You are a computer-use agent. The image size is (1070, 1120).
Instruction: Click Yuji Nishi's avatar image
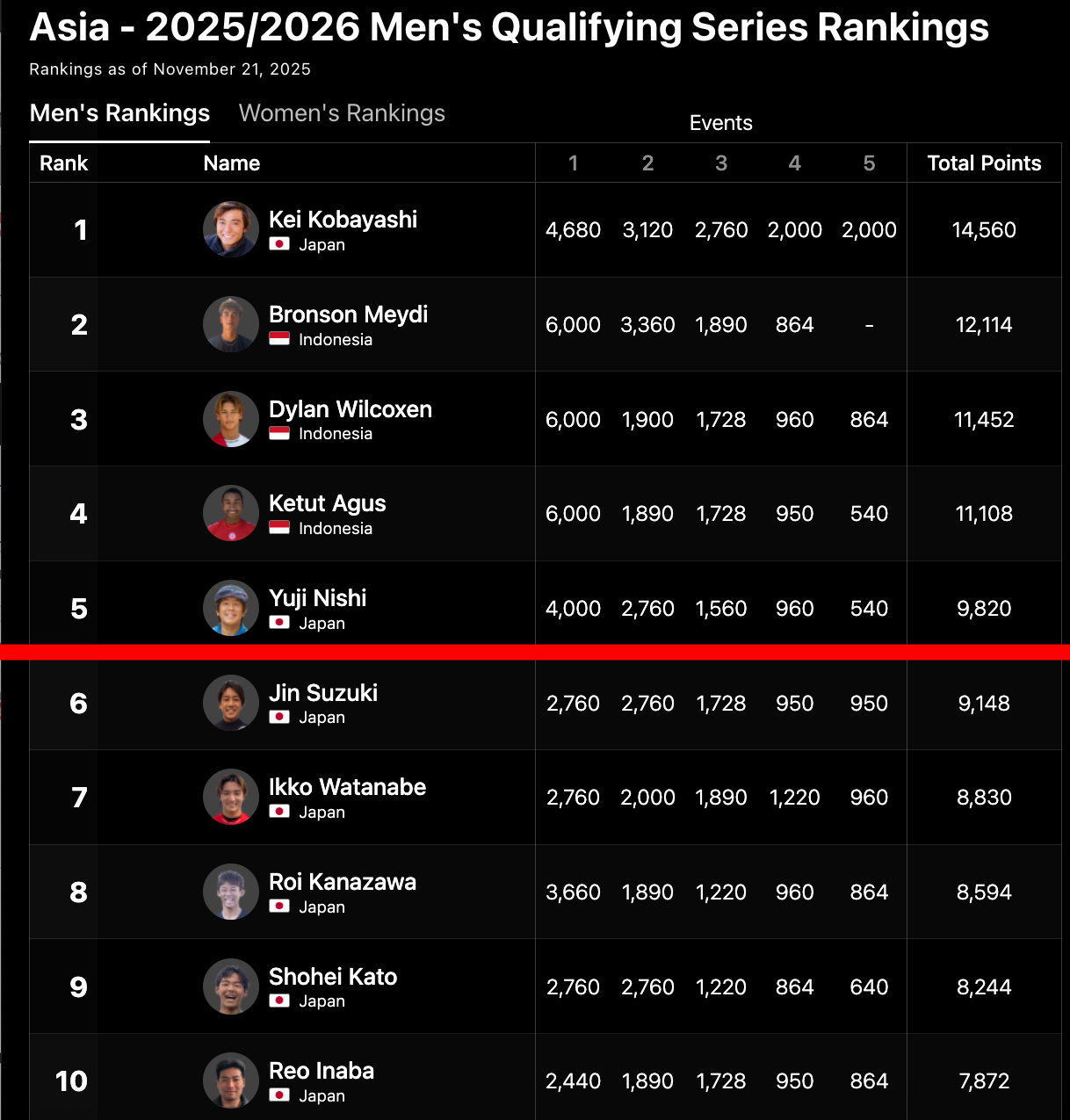coord(231,608)
